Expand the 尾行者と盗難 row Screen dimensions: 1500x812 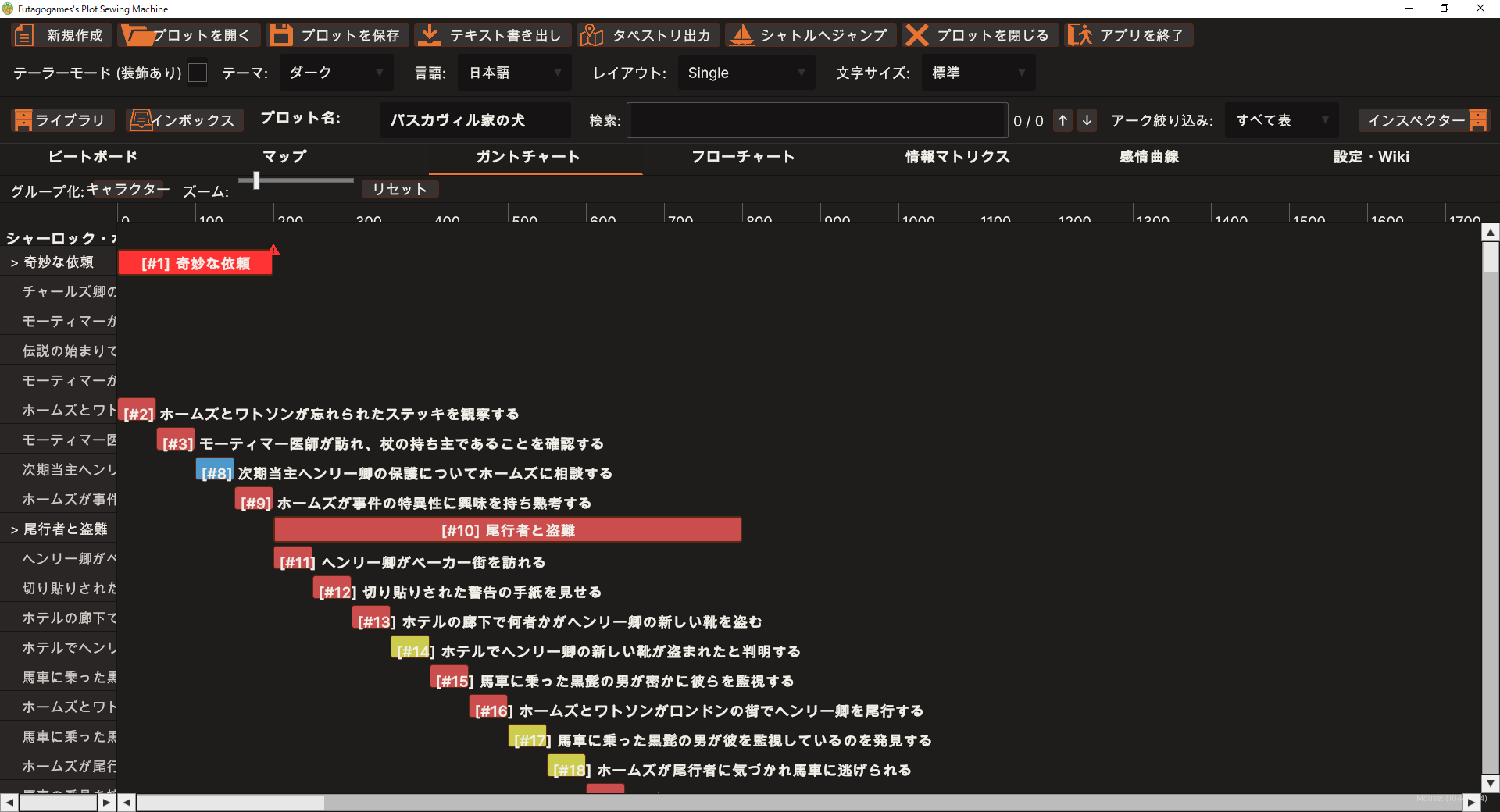coord(14,529)
